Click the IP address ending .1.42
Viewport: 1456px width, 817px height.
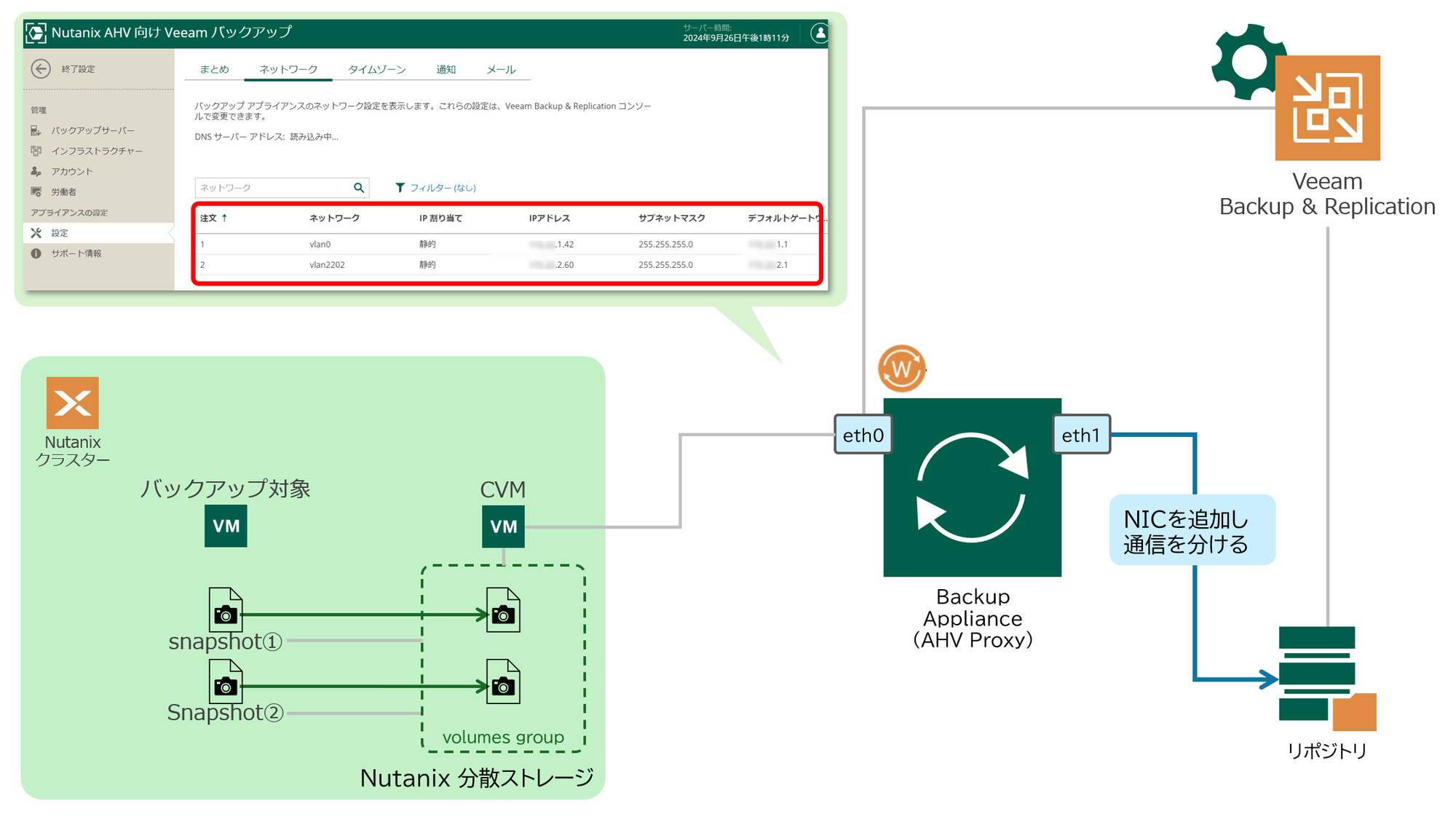[551, 244]
